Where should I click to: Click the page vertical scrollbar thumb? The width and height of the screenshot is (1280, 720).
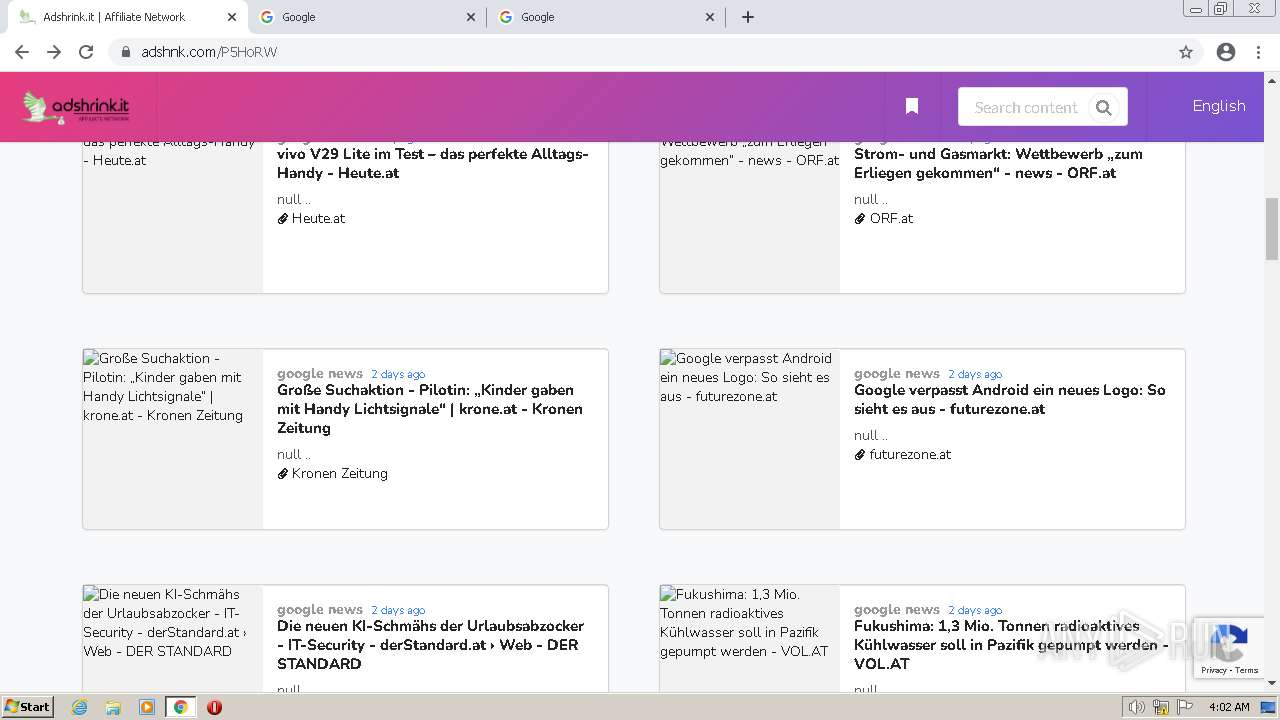[x=1272, y=229]
